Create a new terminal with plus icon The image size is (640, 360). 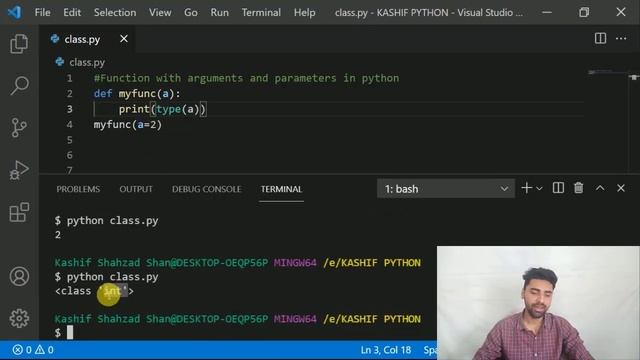coord(527,188)
